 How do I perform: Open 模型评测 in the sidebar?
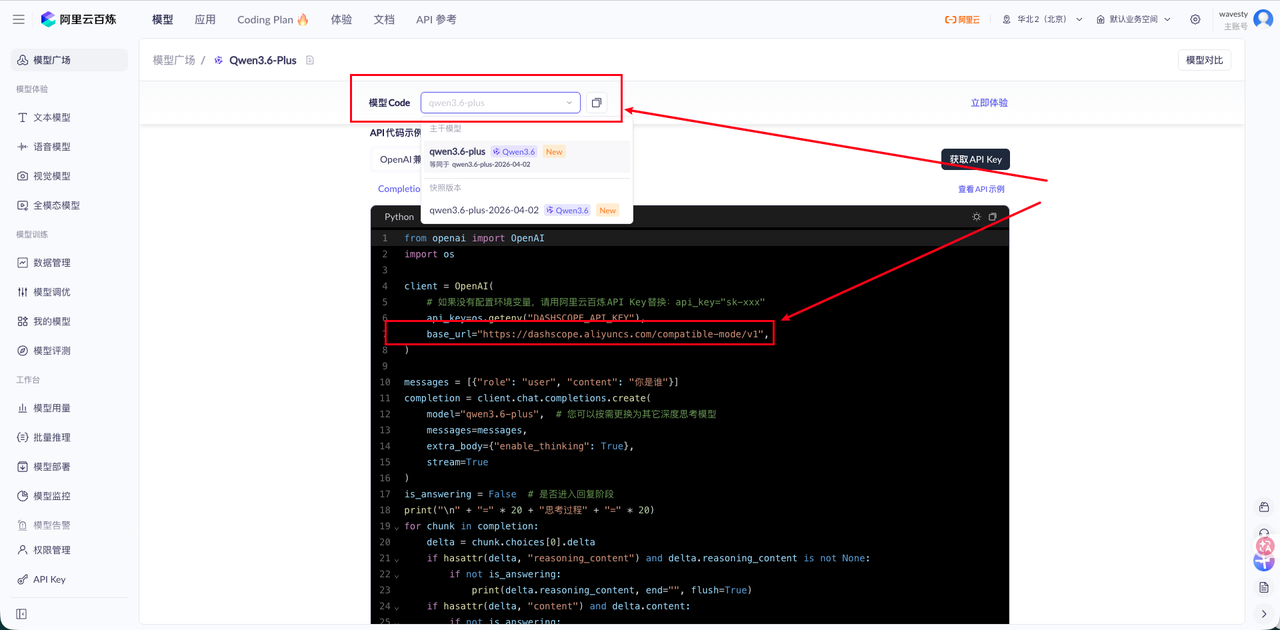tap(69, 351)
